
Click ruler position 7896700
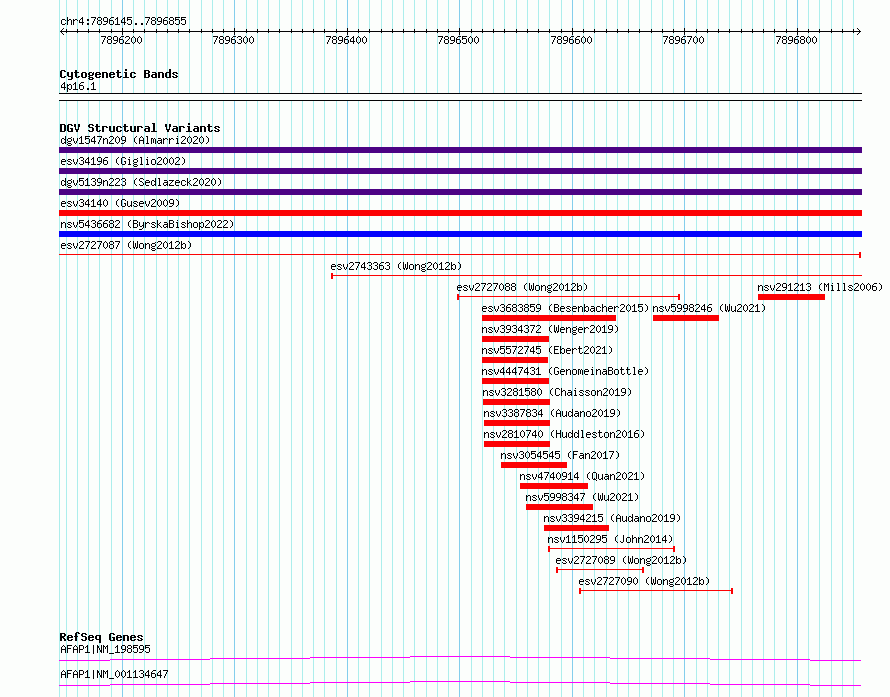pyautogui.click(x=683, y=40)
